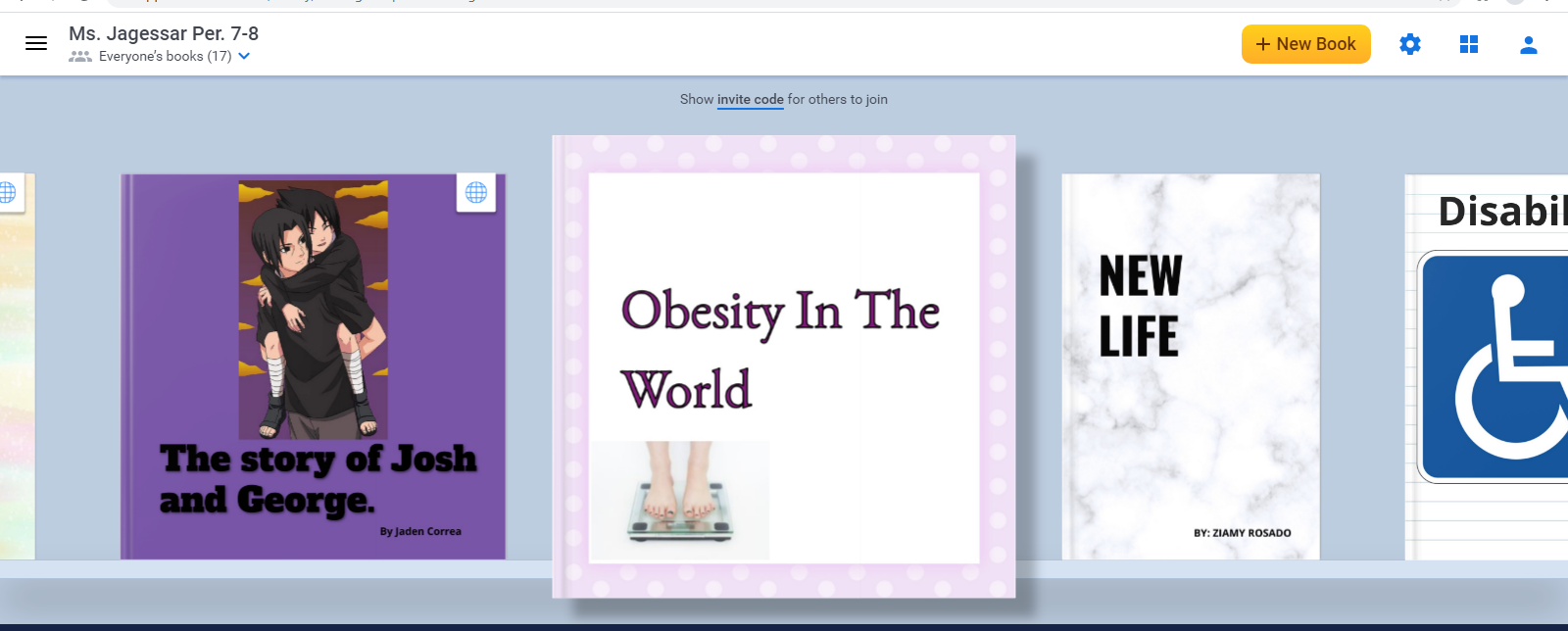Open library settings via gear icon
Screen dimensions: 1568x631
[x=1409, y=44]
